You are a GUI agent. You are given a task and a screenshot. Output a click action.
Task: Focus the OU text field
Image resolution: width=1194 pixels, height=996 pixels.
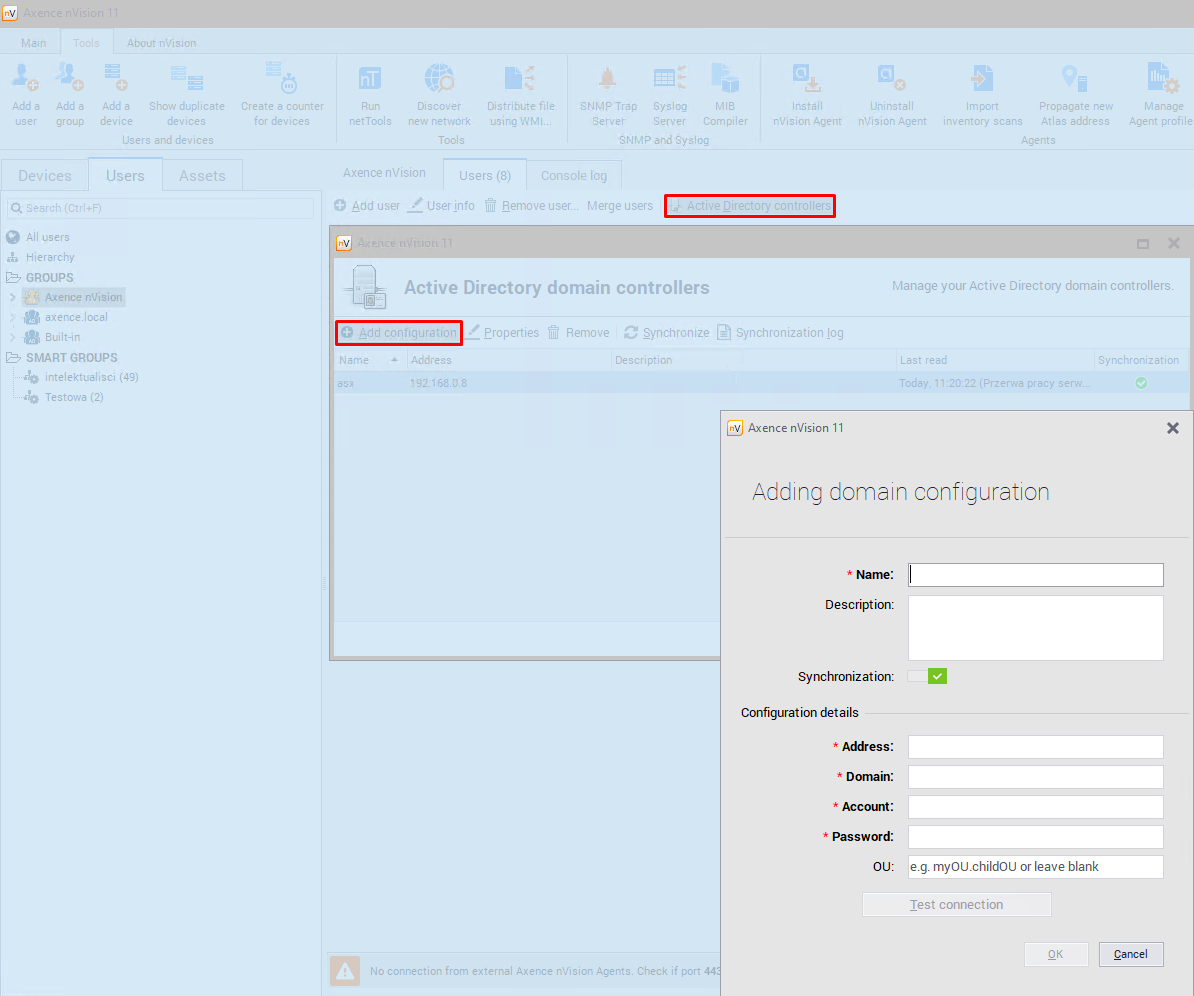[x=1035, y=867]
